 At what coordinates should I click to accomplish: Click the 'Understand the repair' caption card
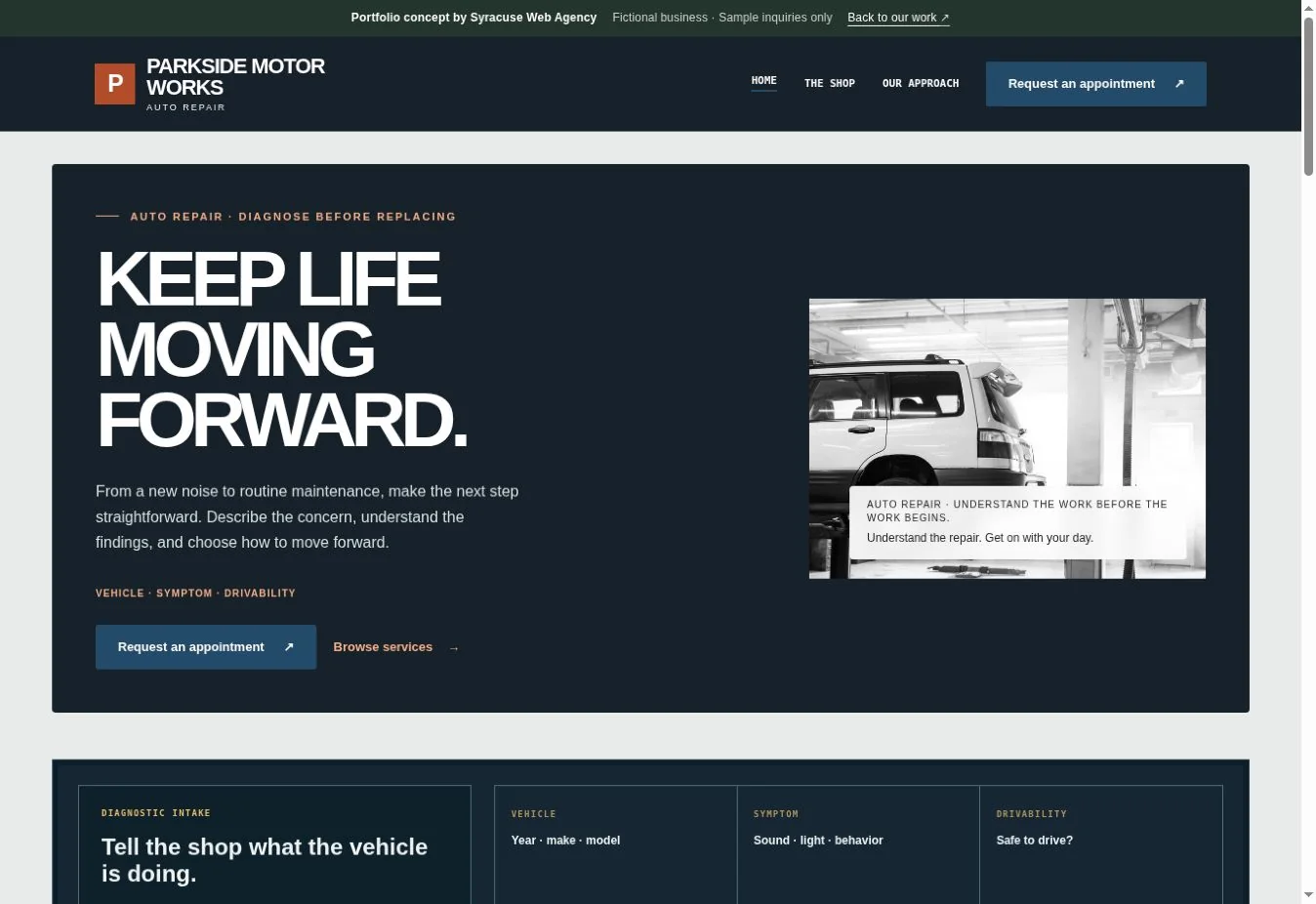(1017, 522)
